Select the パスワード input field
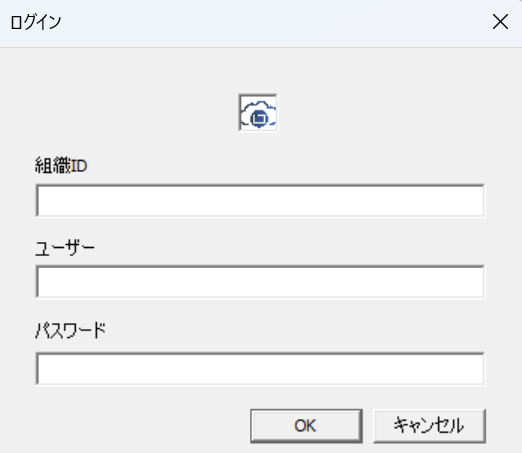 click(260, 368)
